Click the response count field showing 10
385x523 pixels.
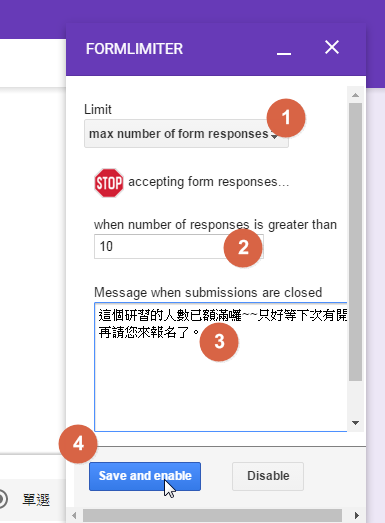(x=179, y=246)
